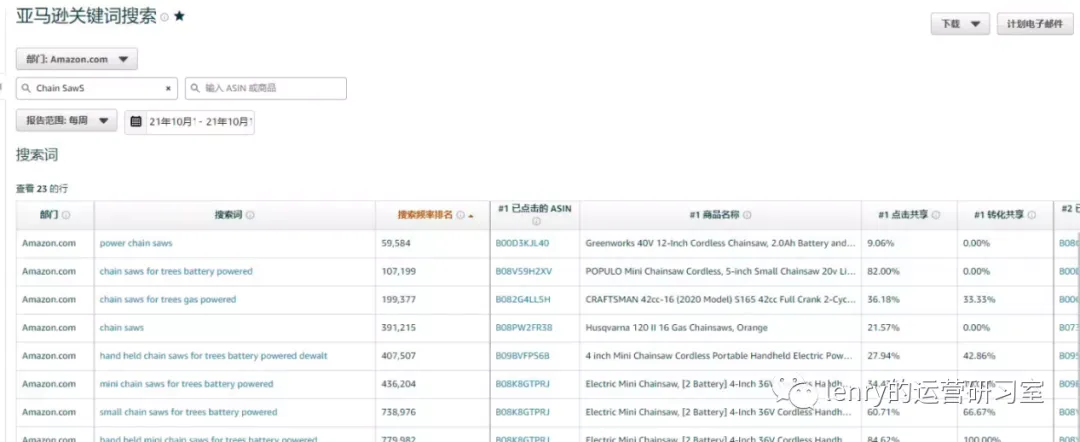Viewport: 1080px width, 442px height.
Task: Click the conversion share value 42.86%
Action: click(979, 356)
